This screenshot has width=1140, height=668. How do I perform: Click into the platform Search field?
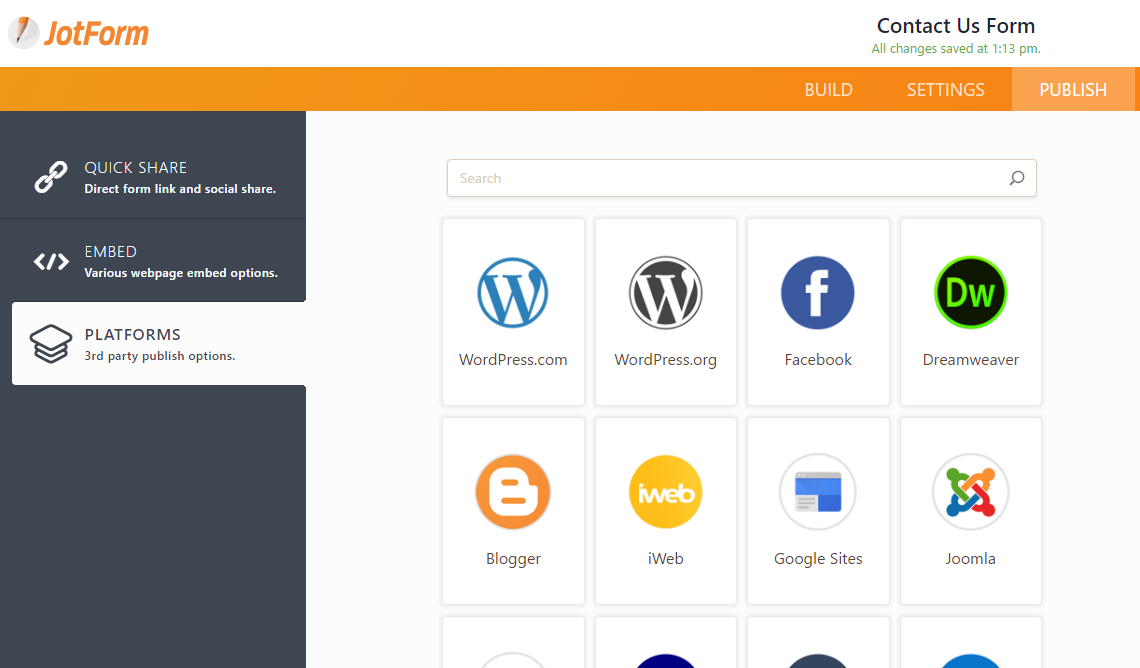[725, 179]
